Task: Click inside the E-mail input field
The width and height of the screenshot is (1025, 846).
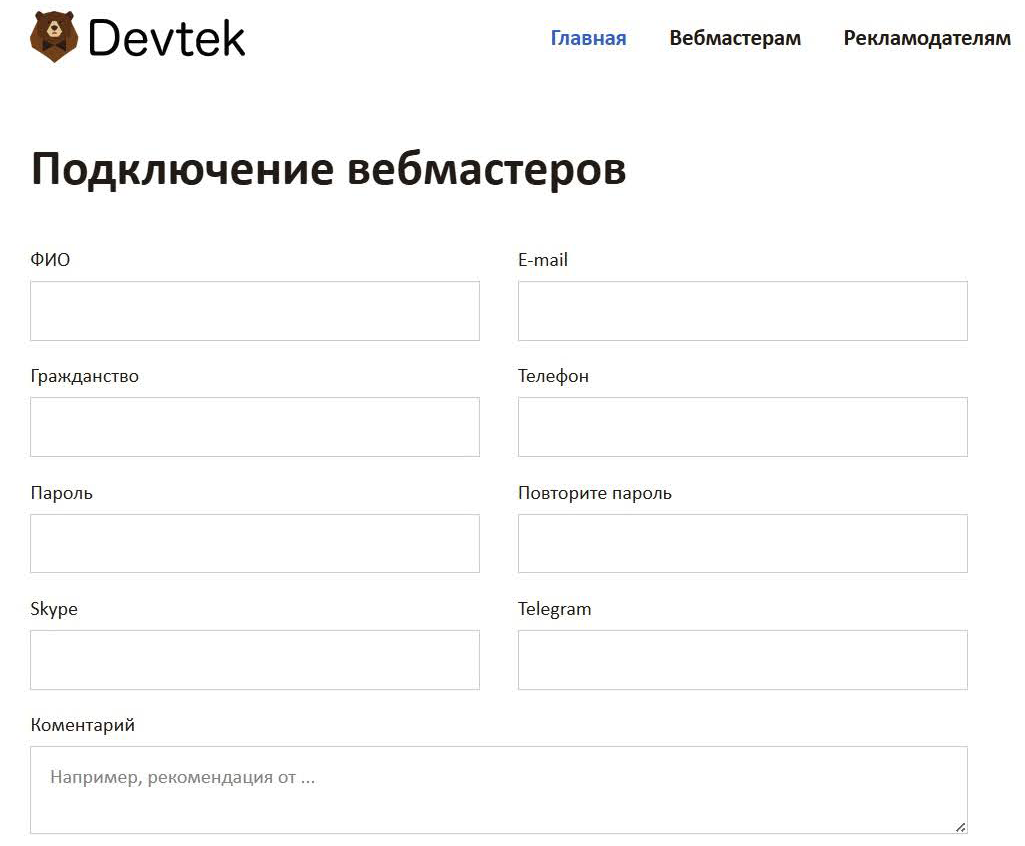Action: point(741,310)
